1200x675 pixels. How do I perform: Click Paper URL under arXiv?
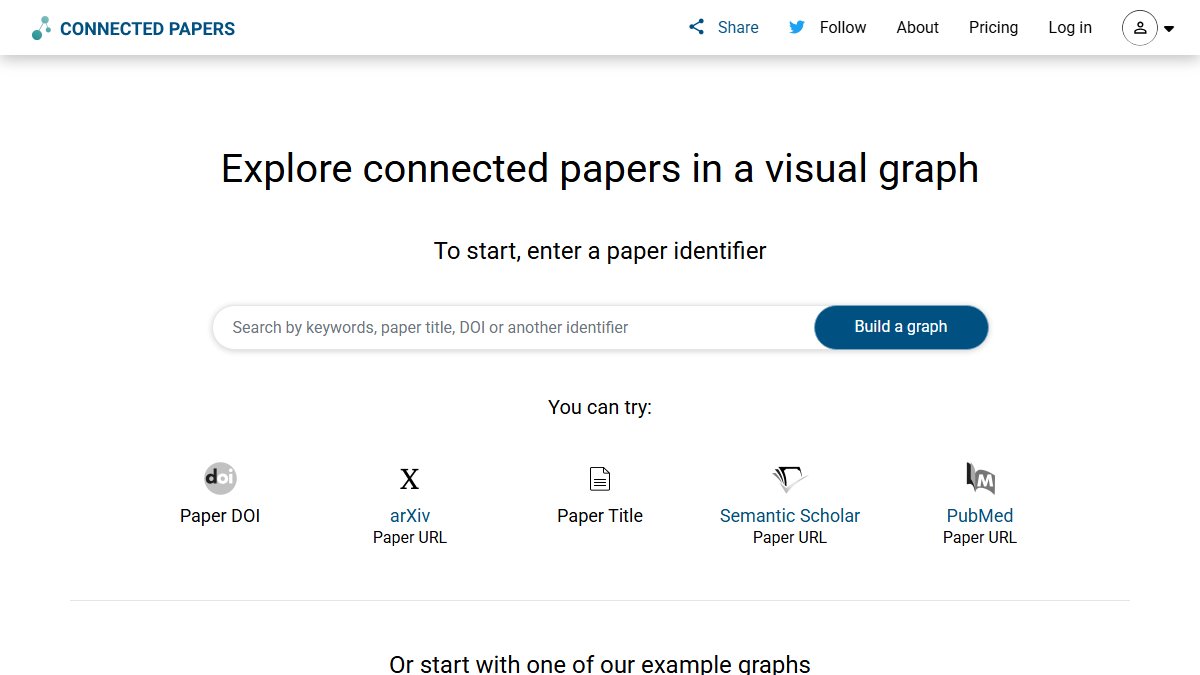click(x=410, y=538)
